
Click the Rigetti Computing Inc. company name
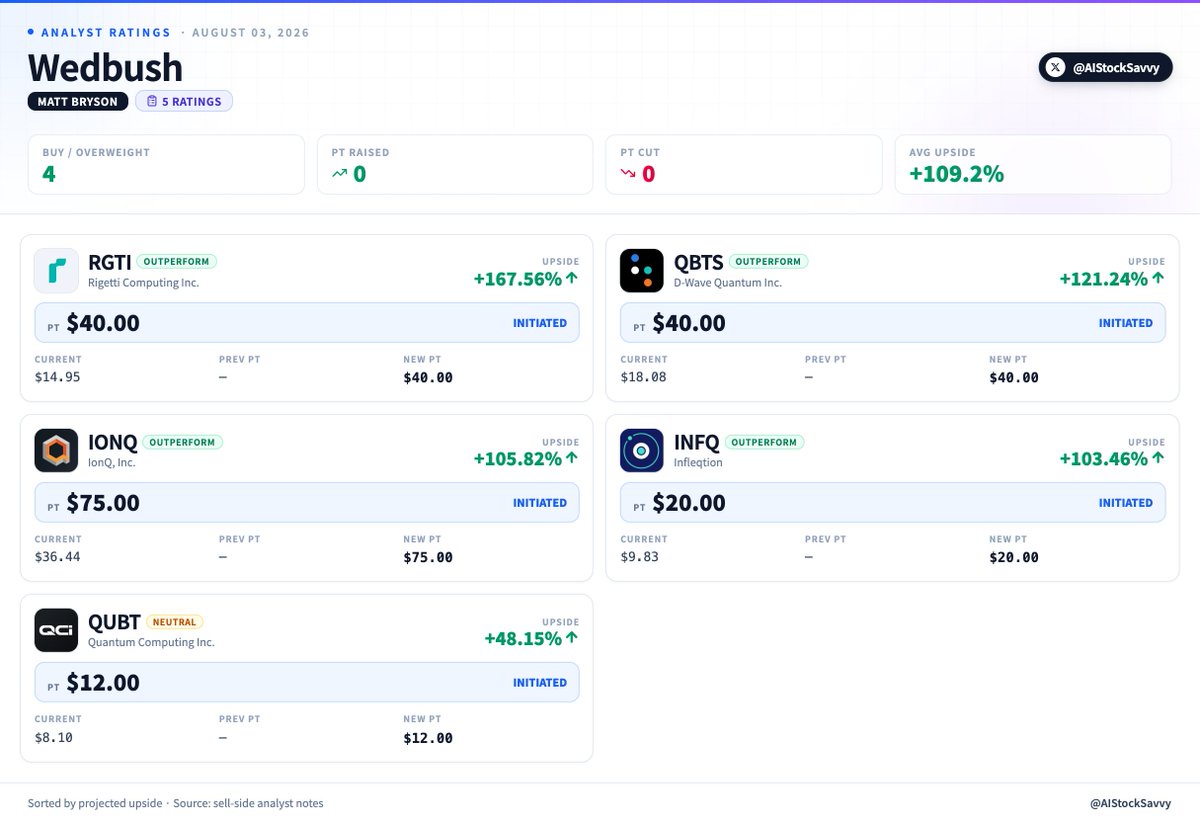pyautogui.click(x=143, y=283)
